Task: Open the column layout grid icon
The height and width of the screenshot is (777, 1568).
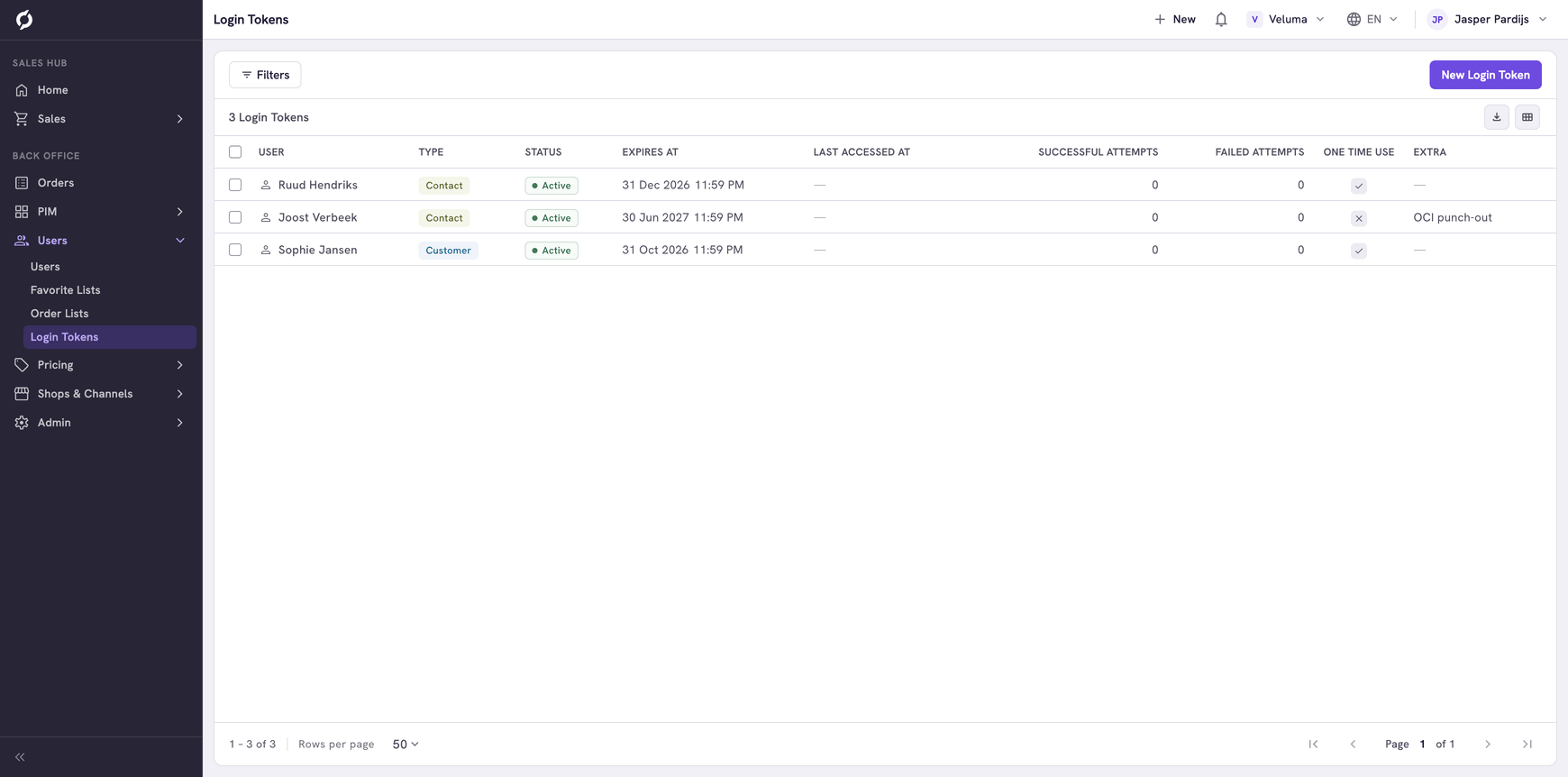Action: pyautogui.click(x=1527, y=117)
